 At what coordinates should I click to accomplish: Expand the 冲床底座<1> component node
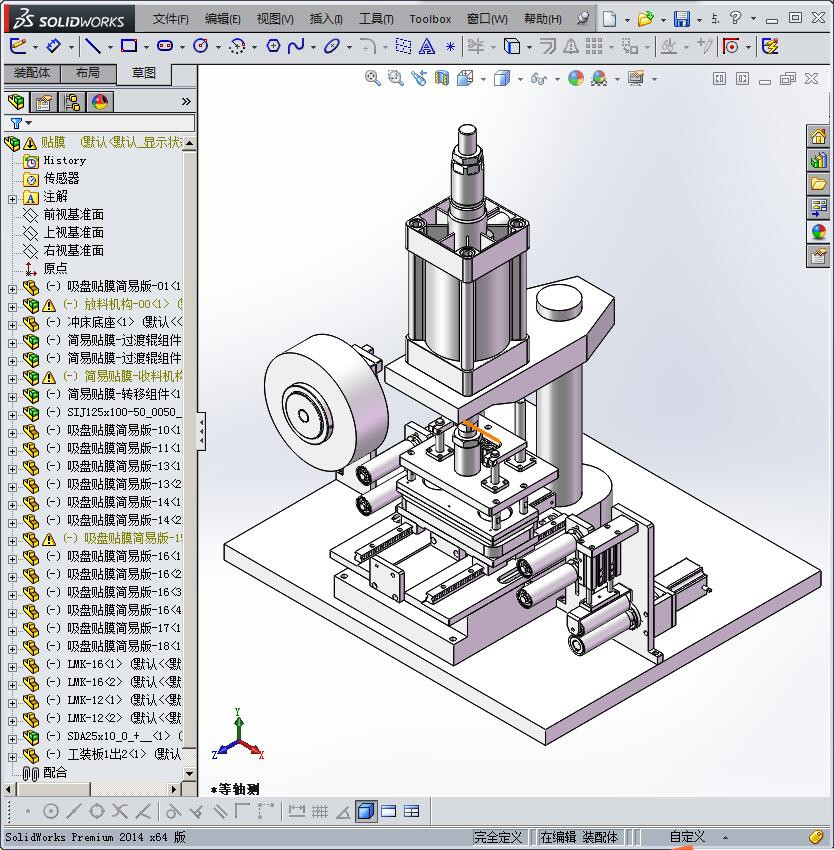tap(12, 323)
